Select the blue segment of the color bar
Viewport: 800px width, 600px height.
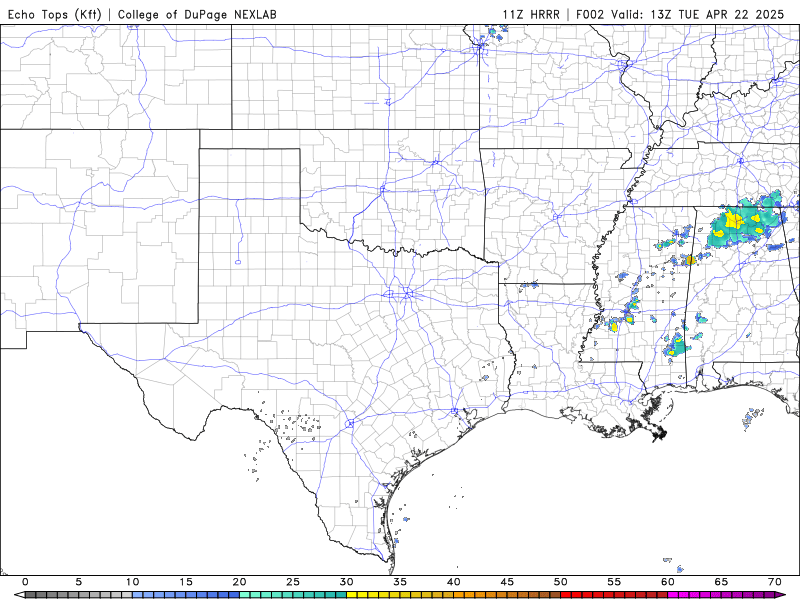(186, 595)
